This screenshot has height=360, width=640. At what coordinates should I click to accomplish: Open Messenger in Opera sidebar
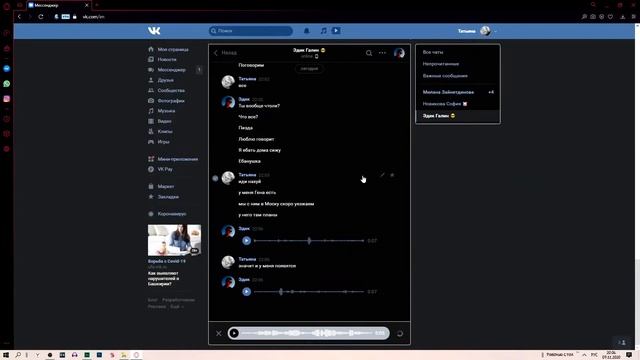pos(7,69)
